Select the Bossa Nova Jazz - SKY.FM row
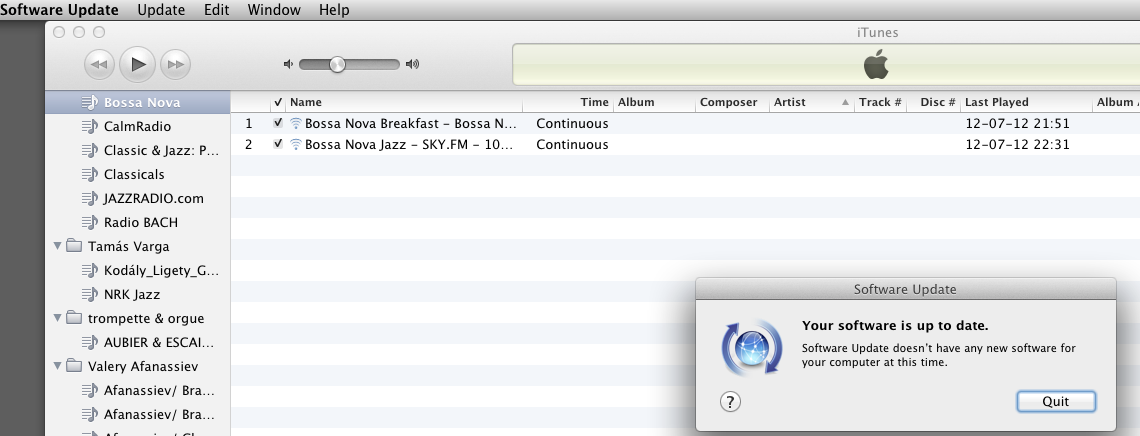This screenshot has height=436, width=1140. [x=685, y=145]
